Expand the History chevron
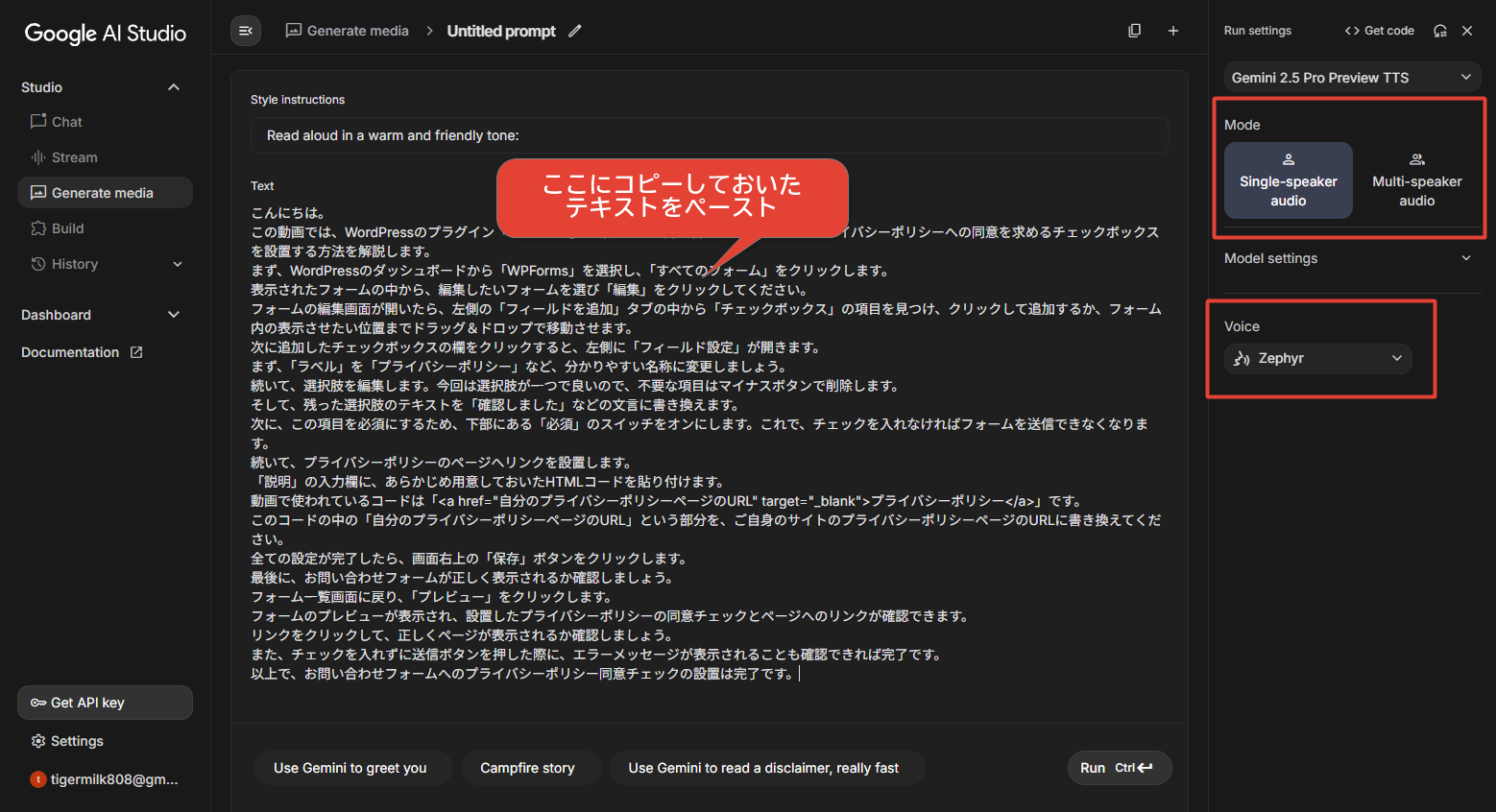 tap(178, 264)
